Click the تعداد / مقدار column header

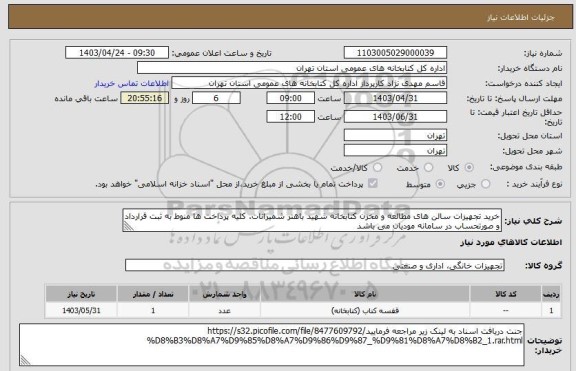coord(153,294)
